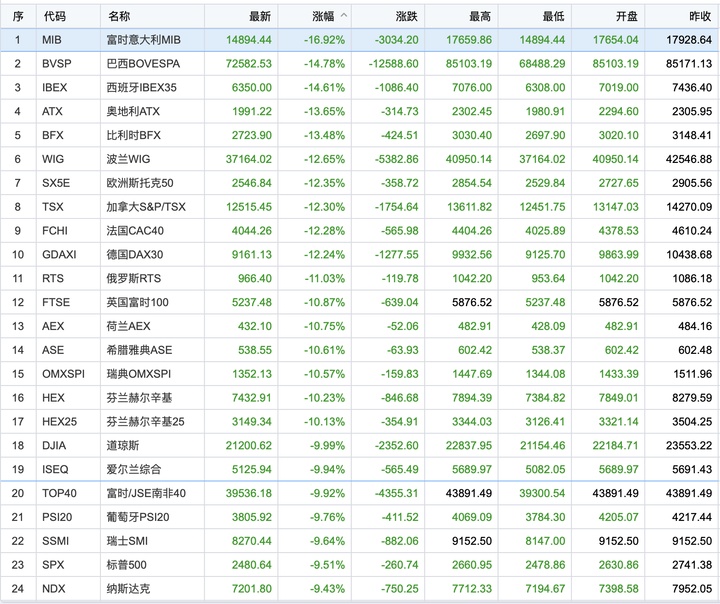The width and height of the screenshot is (720, 604).
Task: Click 纳斯达克 index name
Action: coord(128,589)
